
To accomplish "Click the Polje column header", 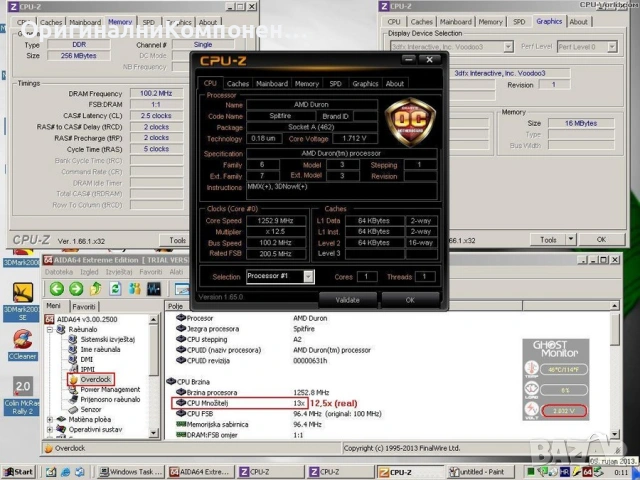I will [176, 306].
